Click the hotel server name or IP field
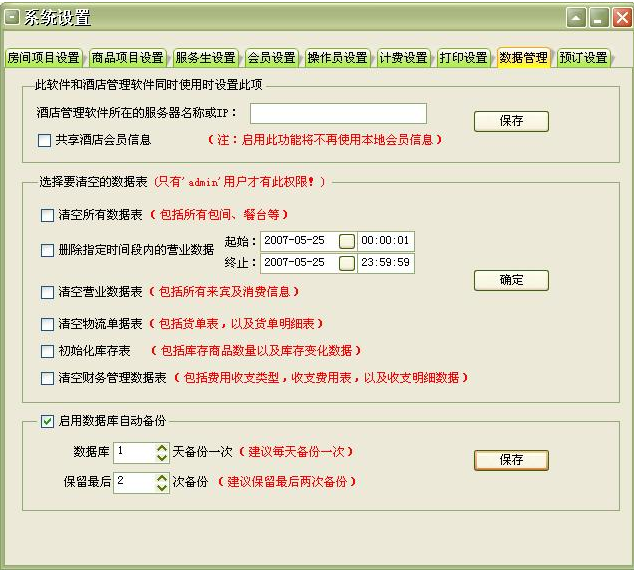Viewport: 634px width, 570px height. coord(338,113)
